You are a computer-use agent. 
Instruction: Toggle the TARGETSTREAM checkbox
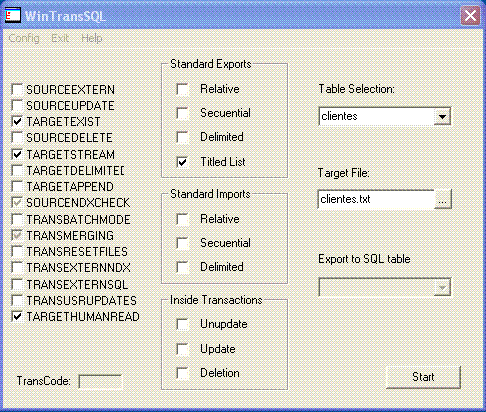point(17,154)
